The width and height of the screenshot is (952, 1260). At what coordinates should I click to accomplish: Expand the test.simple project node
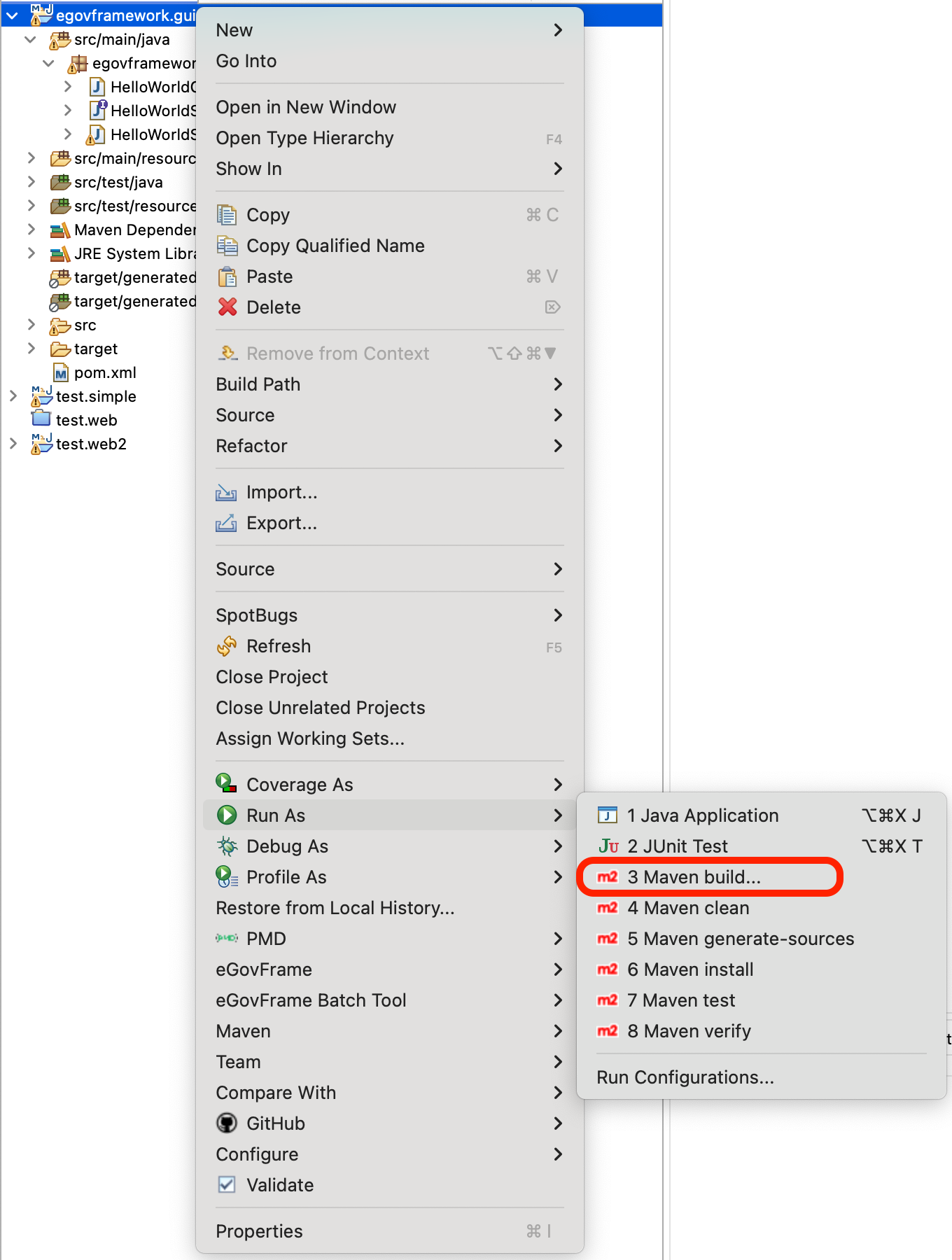pyautogui.click(x=13, y=396)
